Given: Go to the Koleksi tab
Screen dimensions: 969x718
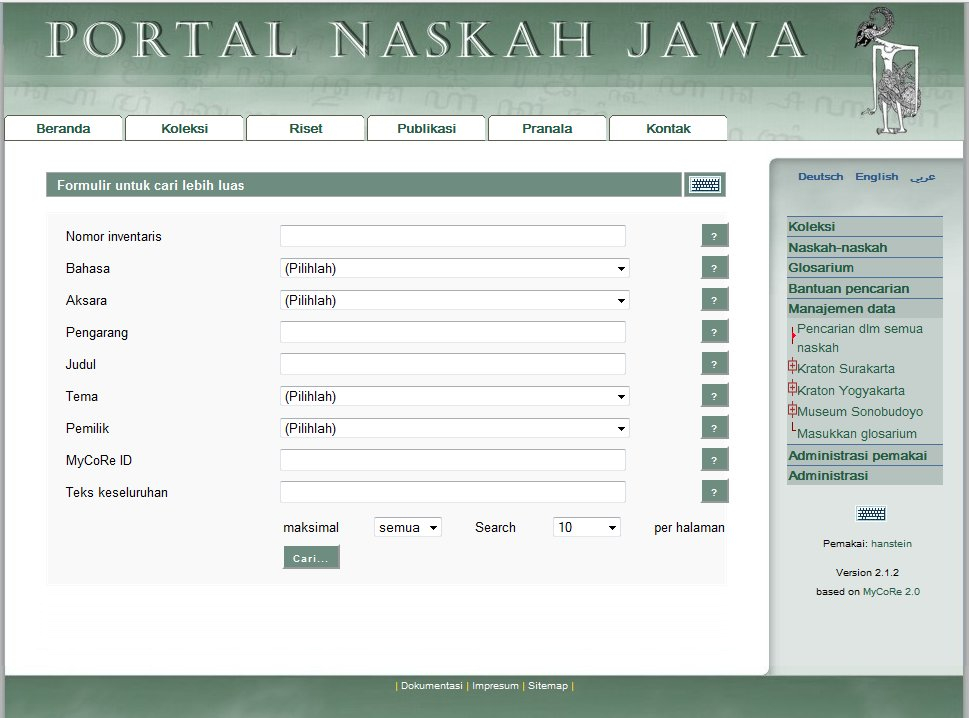Looking at the screenshot, I should click(x=184, y=128).
